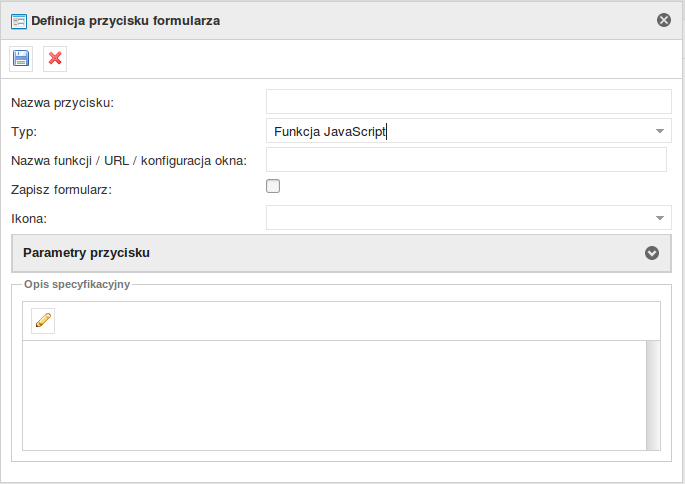This screenshot has width=685, height=484.
Task: Click the Typ field showing Funkcja JavaScript
Action: pyautogui.click(x=469, y=131)
